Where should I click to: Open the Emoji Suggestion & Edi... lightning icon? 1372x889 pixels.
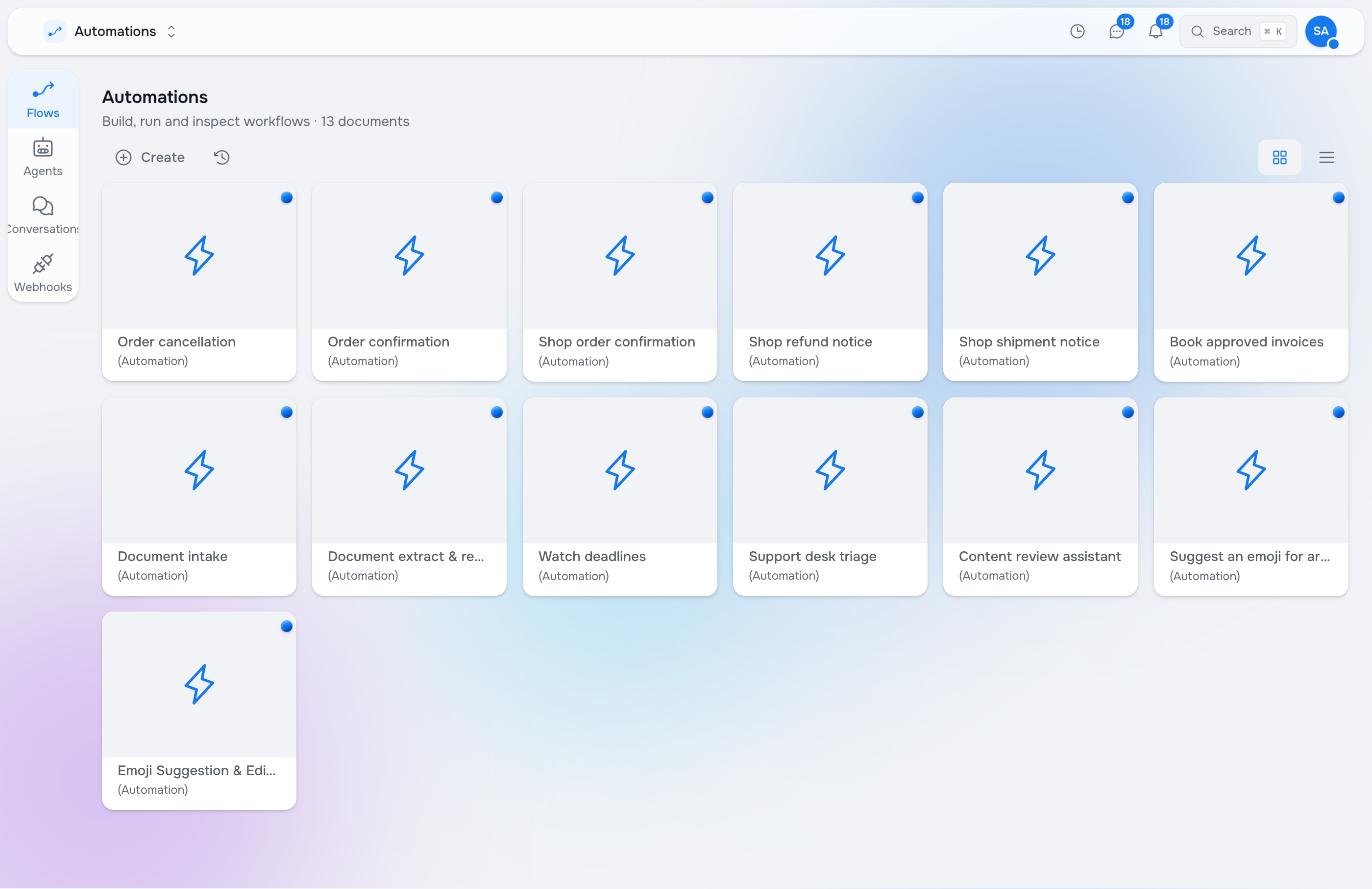tap(199, 685)
